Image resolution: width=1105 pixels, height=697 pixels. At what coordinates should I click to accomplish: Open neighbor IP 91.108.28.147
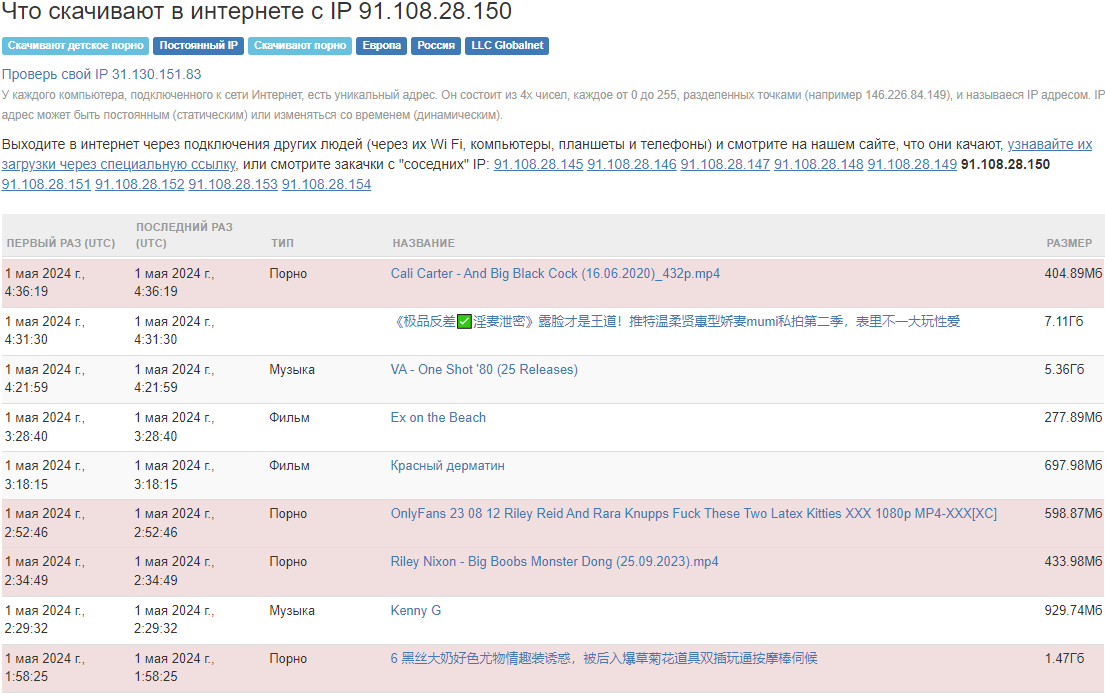(725, 164)
